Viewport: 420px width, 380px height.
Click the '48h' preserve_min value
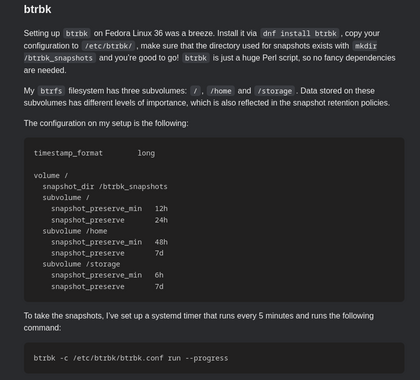click(161, 242)
